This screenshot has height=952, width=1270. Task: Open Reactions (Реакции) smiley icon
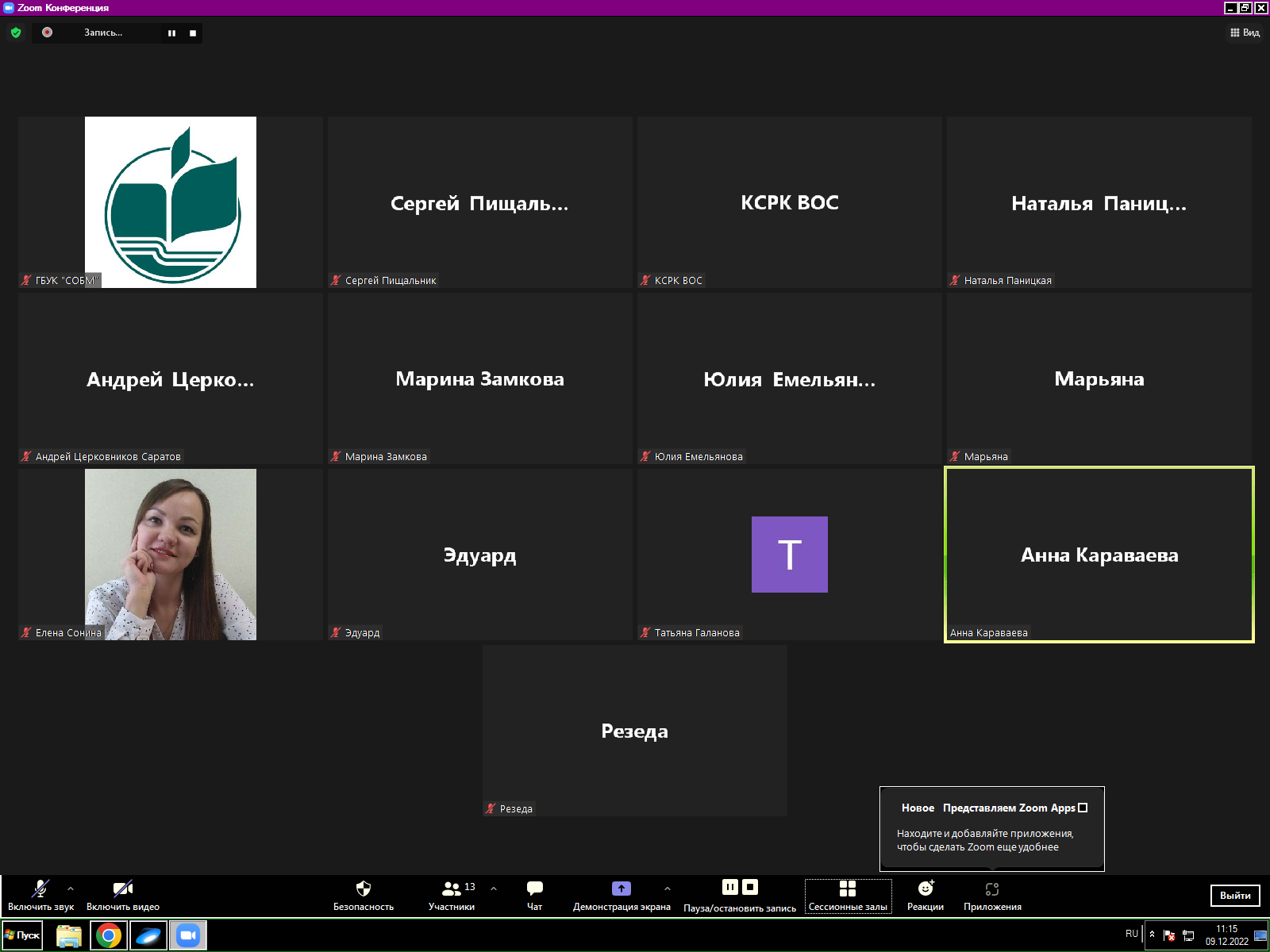pyautogui.click(x=926, y=889)
